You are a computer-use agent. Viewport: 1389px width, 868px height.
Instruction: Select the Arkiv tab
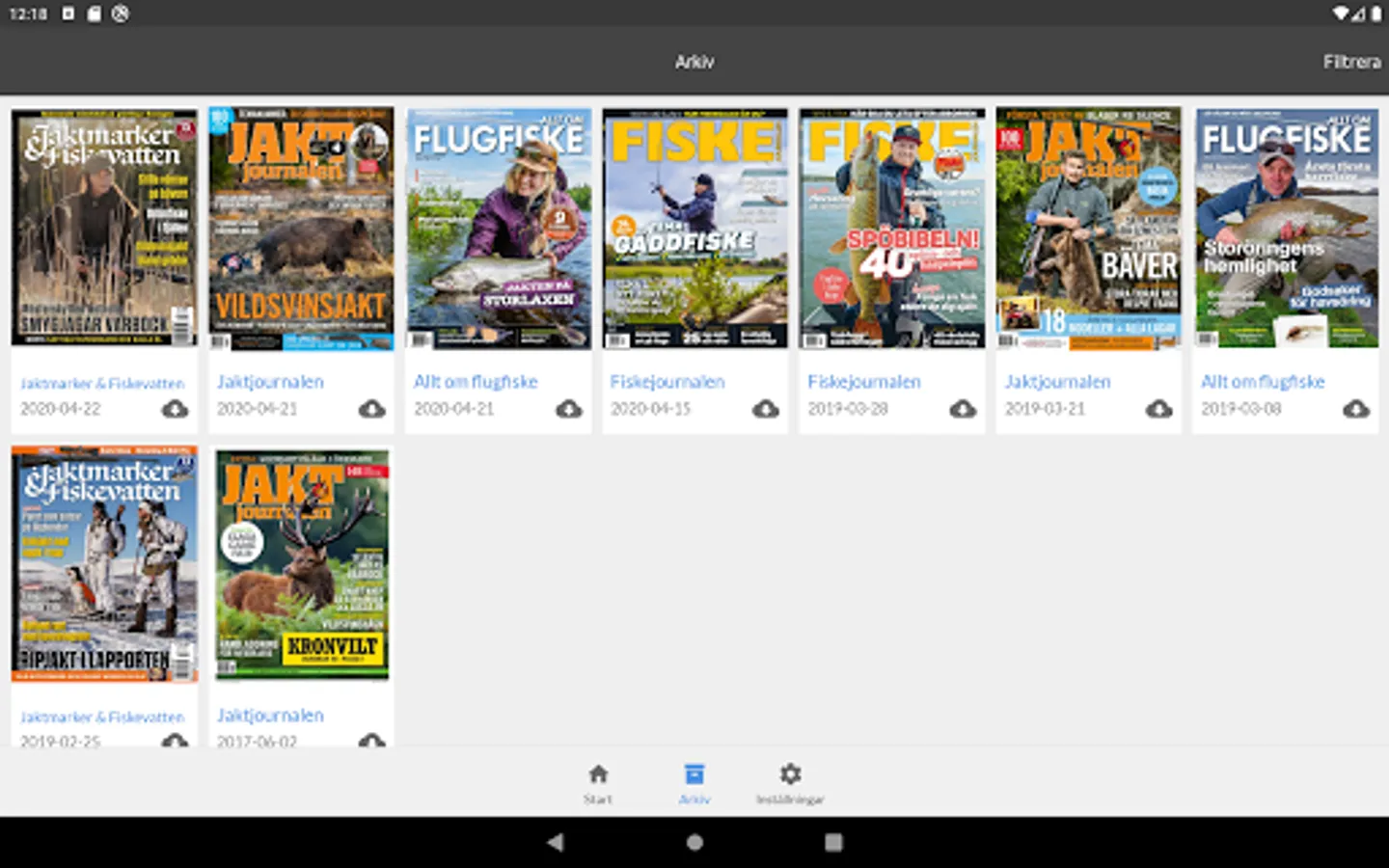(694, 783)
